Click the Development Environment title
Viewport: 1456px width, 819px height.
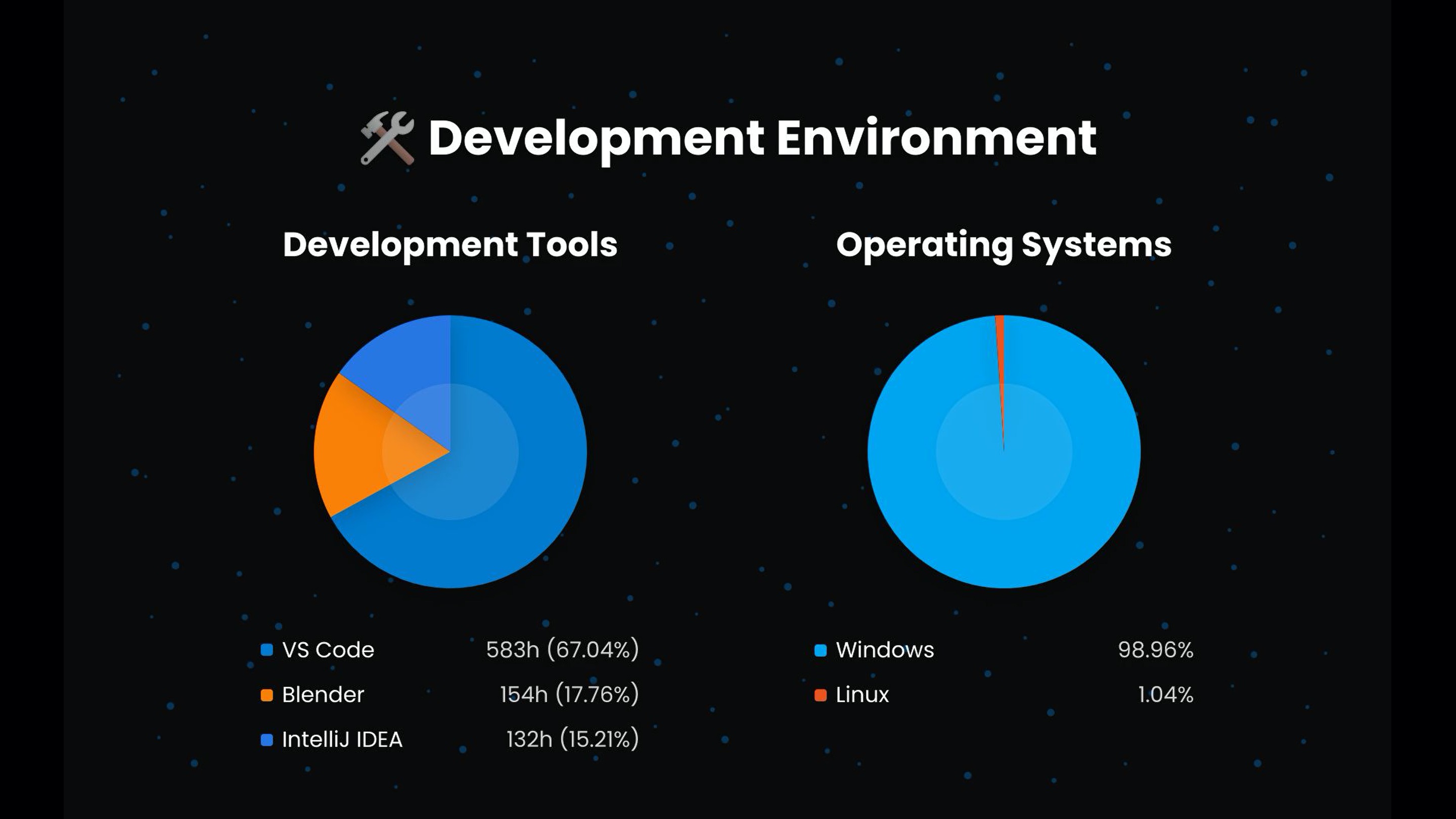762,139
